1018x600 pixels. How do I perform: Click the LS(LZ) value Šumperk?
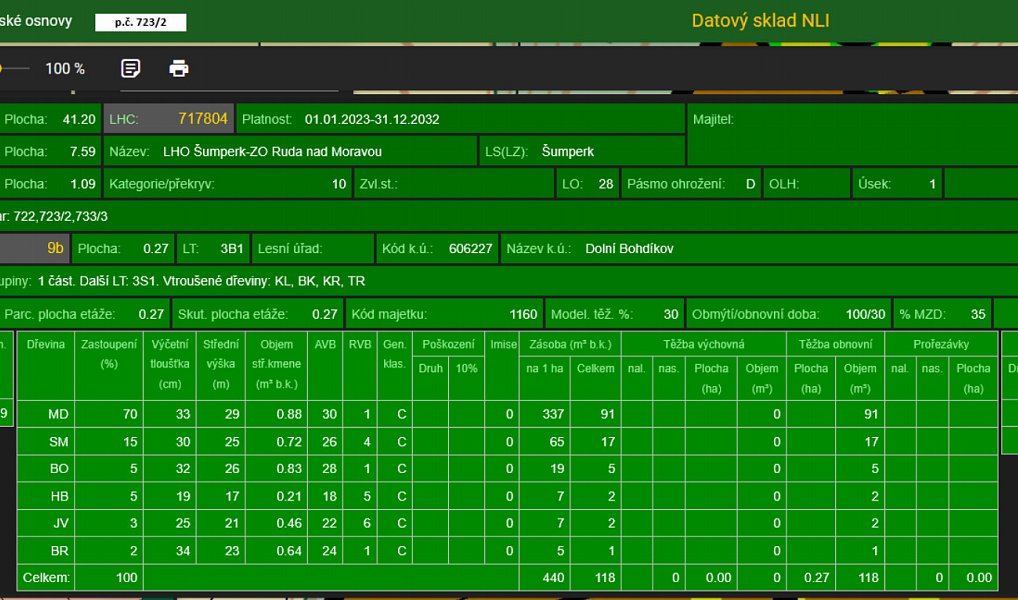click(567, 152)
